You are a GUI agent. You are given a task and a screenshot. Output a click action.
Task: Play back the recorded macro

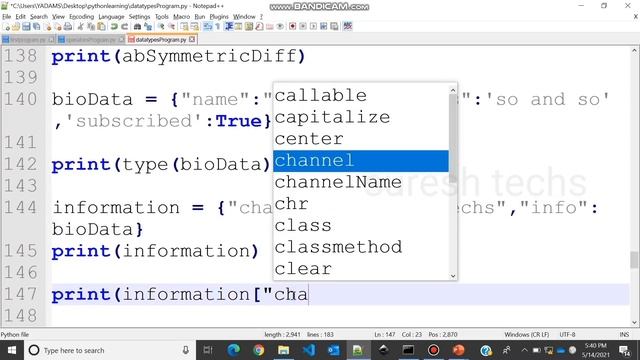click(313, 27)
